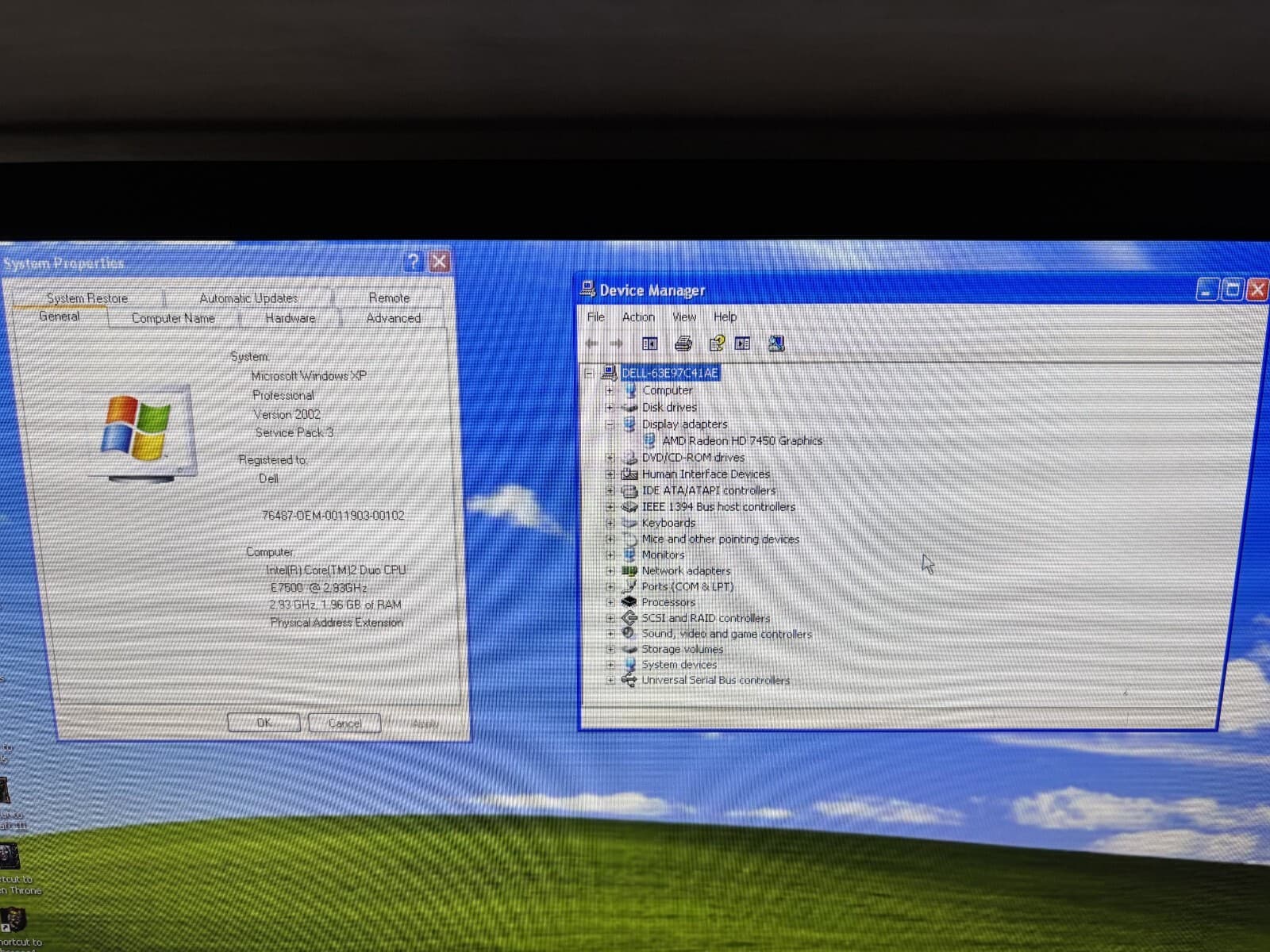Expand the Processors tree node
Screen dimensions: 1270x952
point(609,602)
